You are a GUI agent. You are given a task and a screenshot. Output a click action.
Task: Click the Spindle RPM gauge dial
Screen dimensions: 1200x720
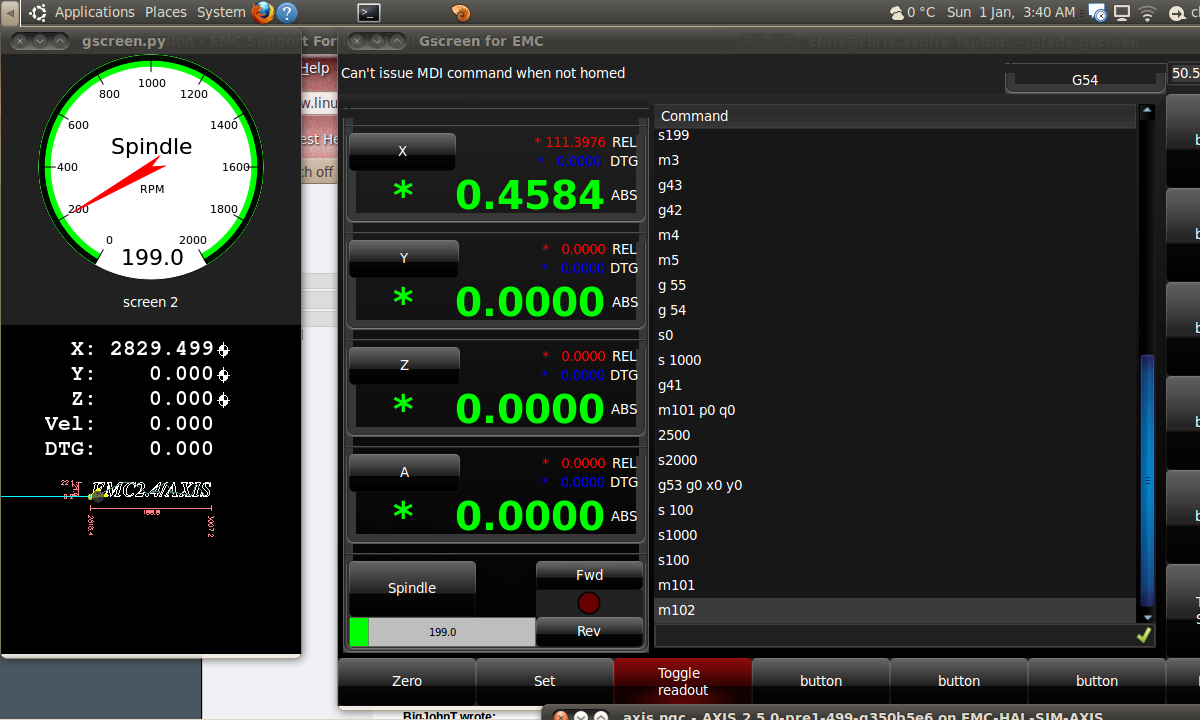(x=151, y=167)
